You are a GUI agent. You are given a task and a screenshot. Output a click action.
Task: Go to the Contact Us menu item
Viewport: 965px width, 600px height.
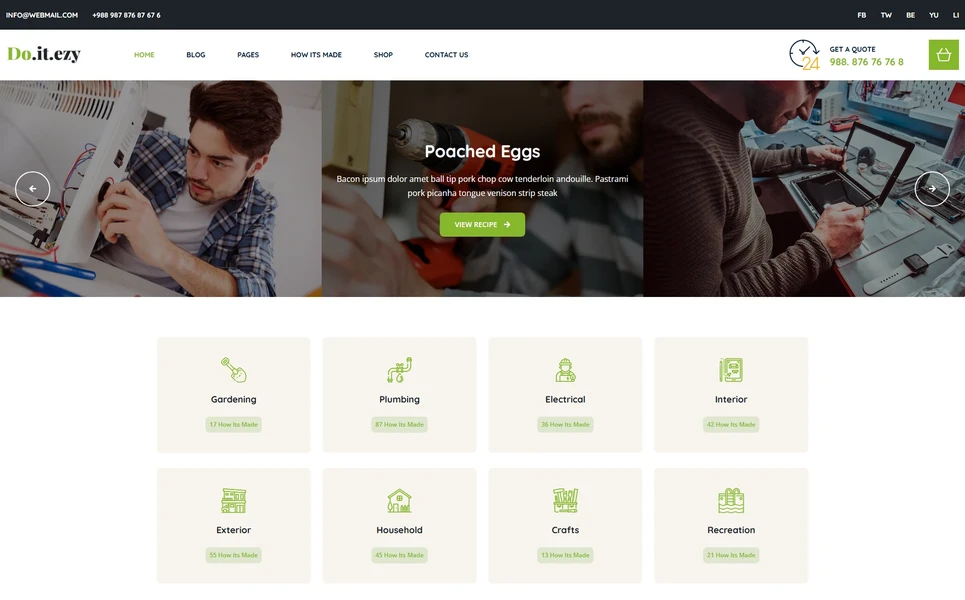446,55
